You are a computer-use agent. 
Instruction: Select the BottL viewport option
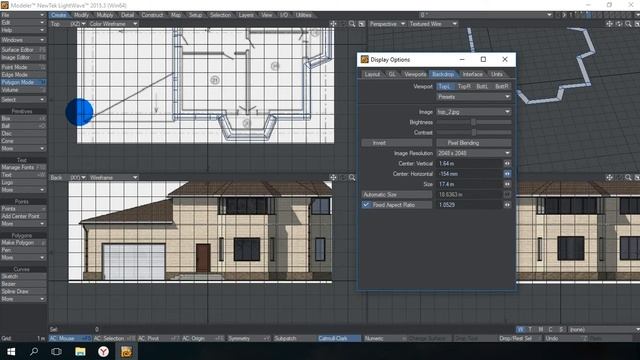point(482,86)
